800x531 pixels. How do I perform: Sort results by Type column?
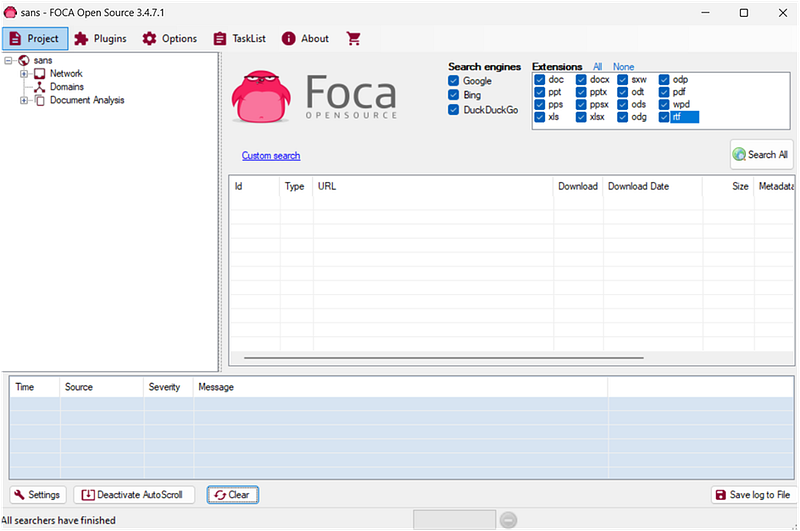(x=296, y=186)
